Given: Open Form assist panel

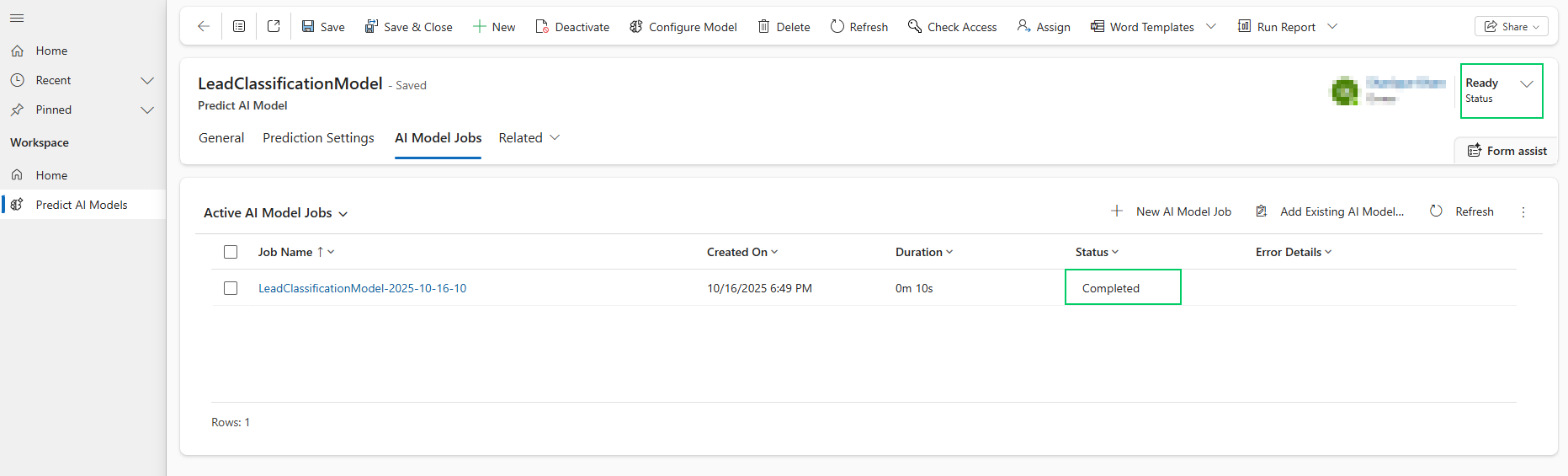Looking at the screenshot, I should 1507,151.
